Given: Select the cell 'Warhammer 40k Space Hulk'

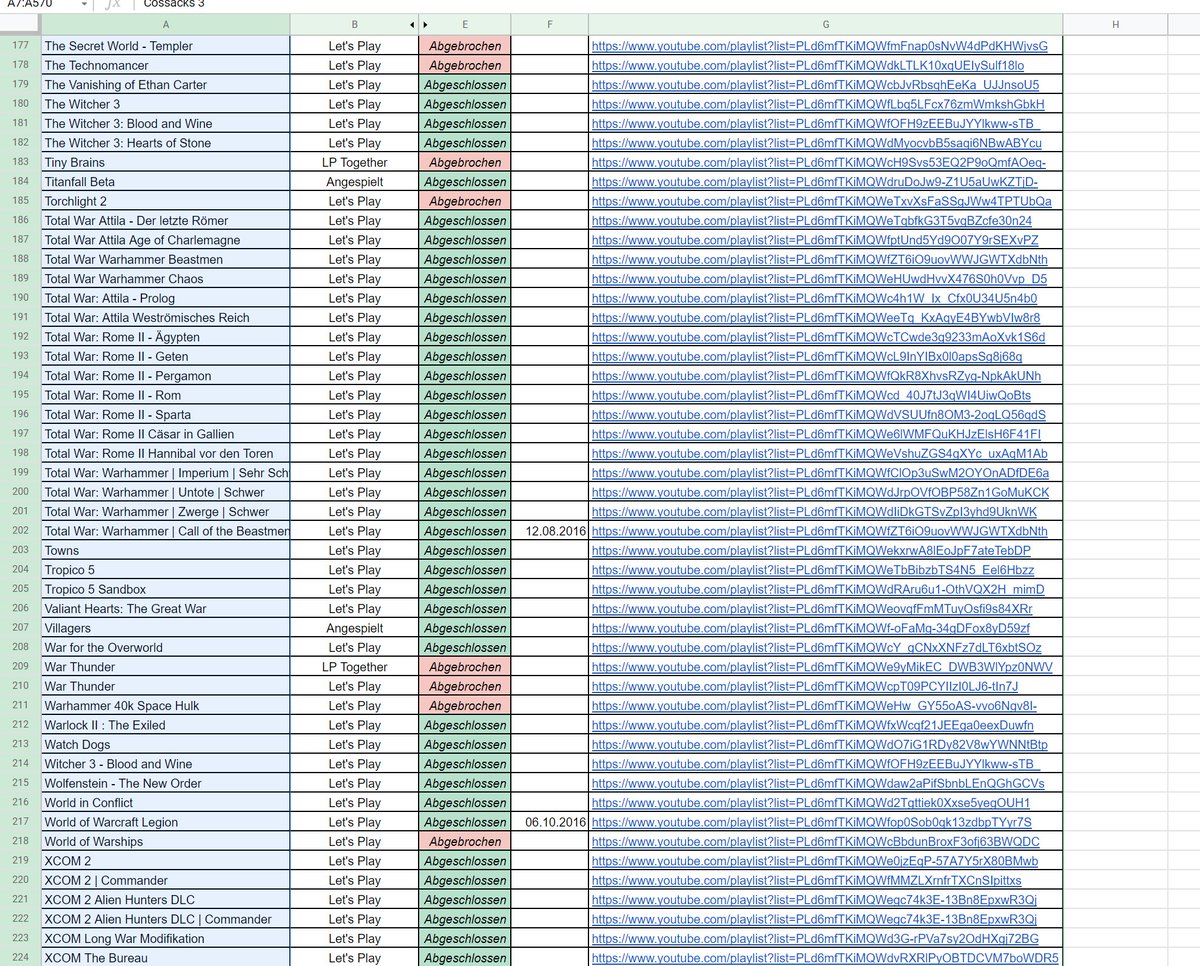Looking at the screenshot, I should pos(165,705).
